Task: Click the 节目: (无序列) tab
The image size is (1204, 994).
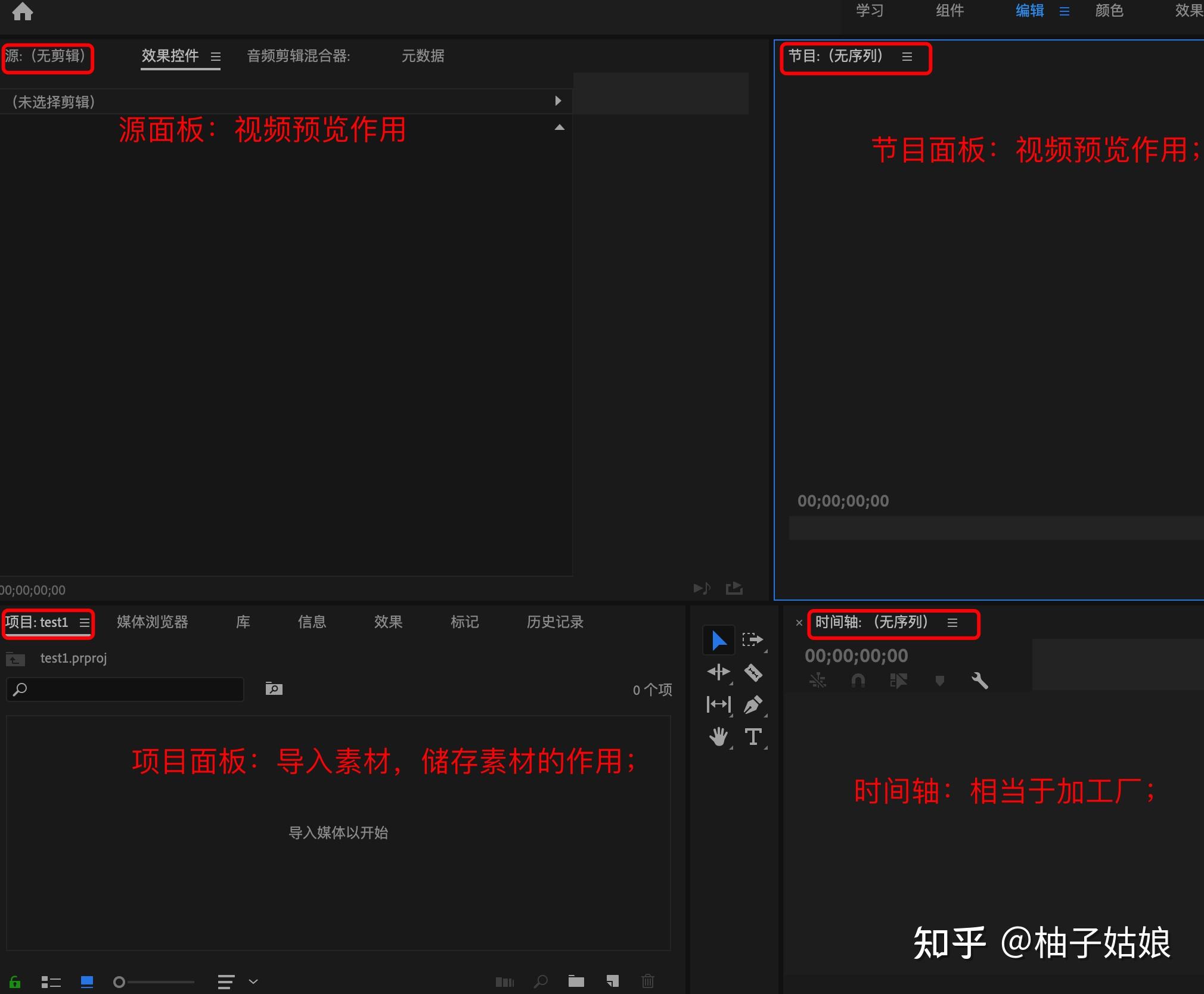Action: pos(836,56)
